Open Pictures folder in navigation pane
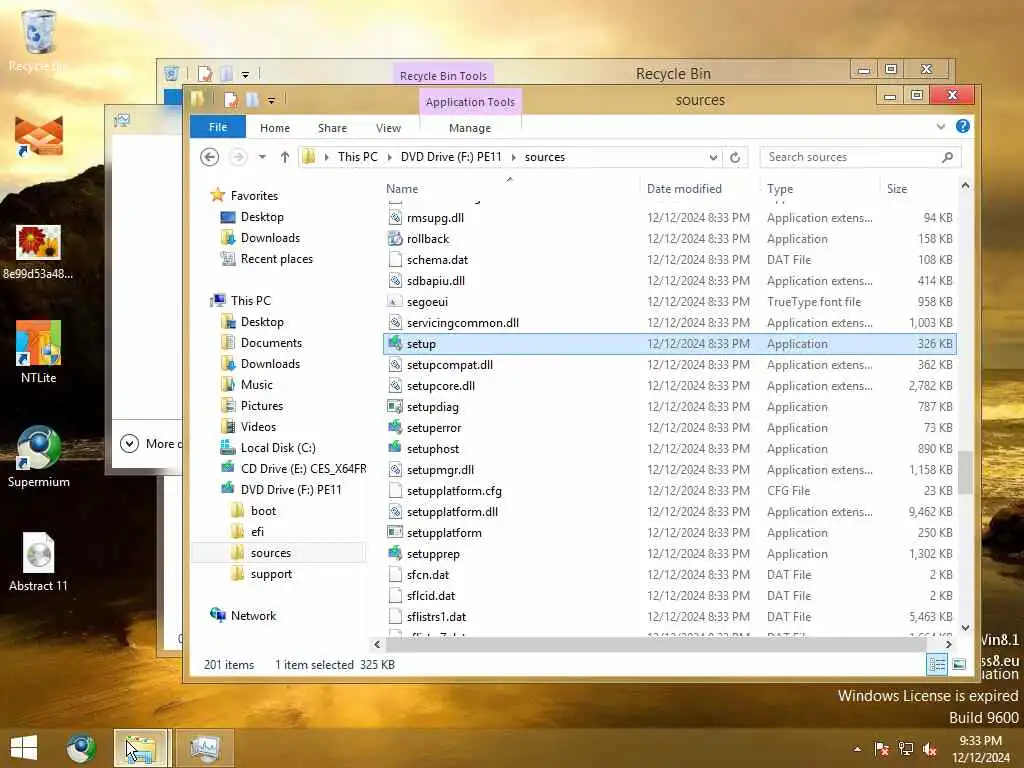This screenshot has width=1024, height=768. (x=262, y=406)
